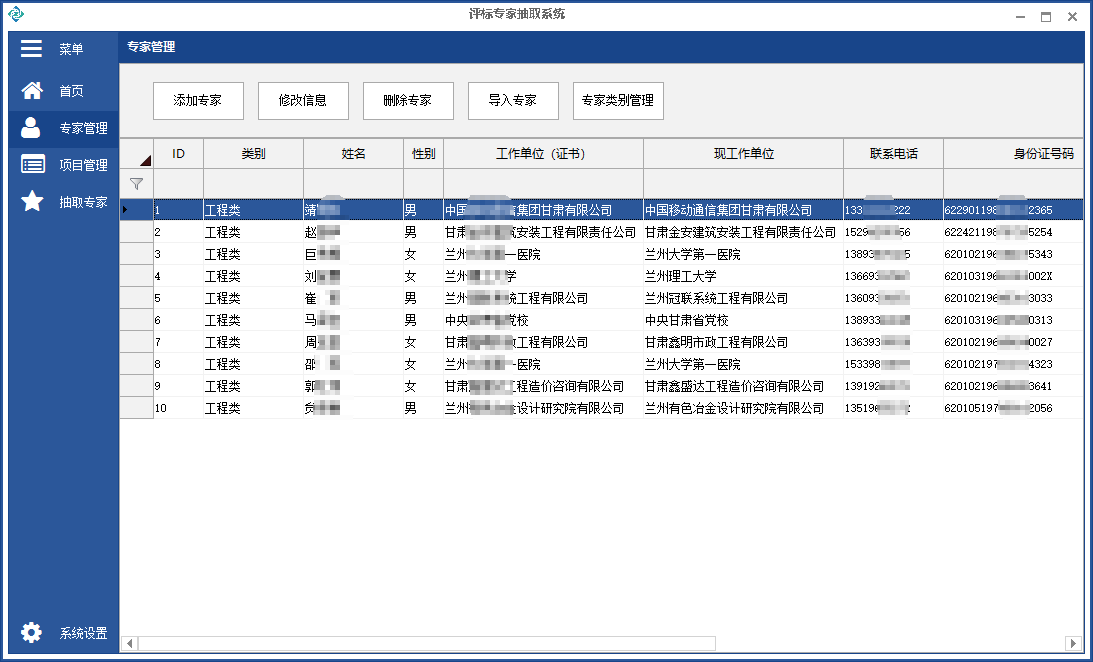The image size is (1093, 662).
Task: Select cell 甘肃鑫盛达工程造价咨询有限公司
Action: pyautogui.click(x=743, y=386)
